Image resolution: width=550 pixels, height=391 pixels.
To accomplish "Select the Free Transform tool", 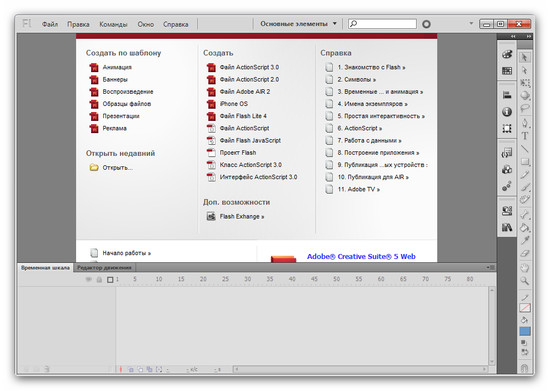I will (525, 83).
